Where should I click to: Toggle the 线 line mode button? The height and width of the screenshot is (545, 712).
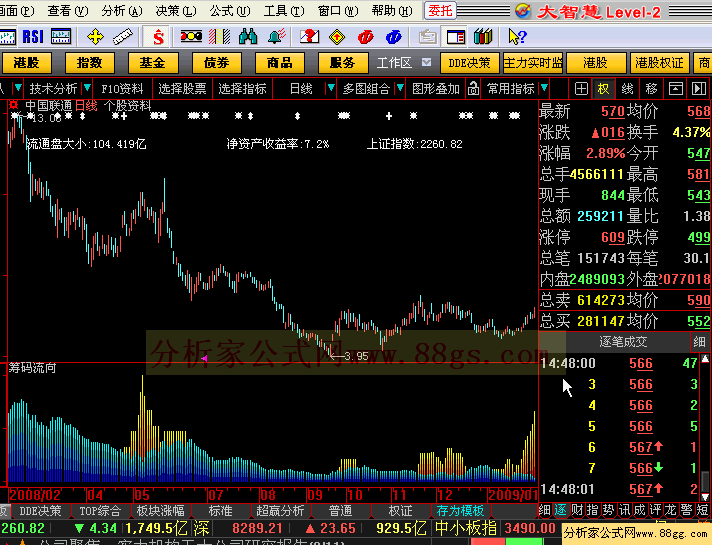click(x=627, y=89)
